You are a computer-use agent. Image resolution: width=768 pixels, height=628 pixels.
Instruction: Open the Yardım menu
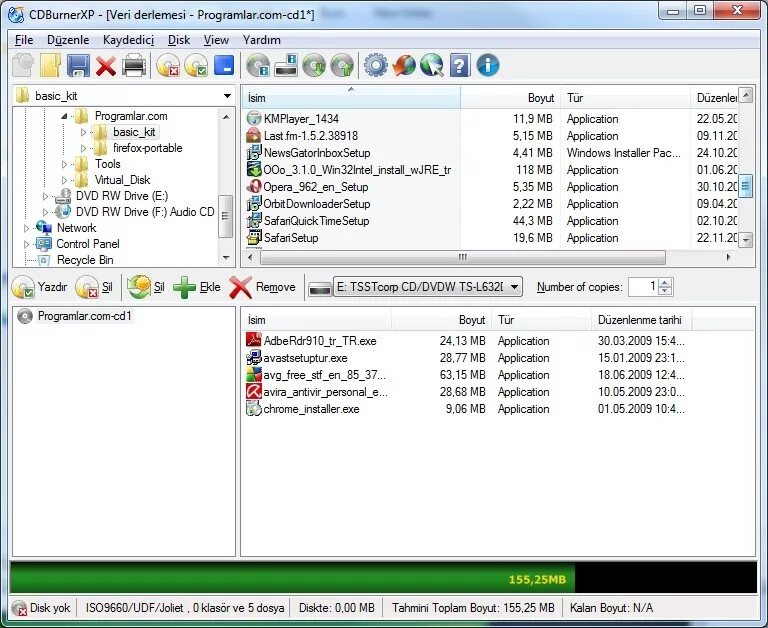click(262, 40)
